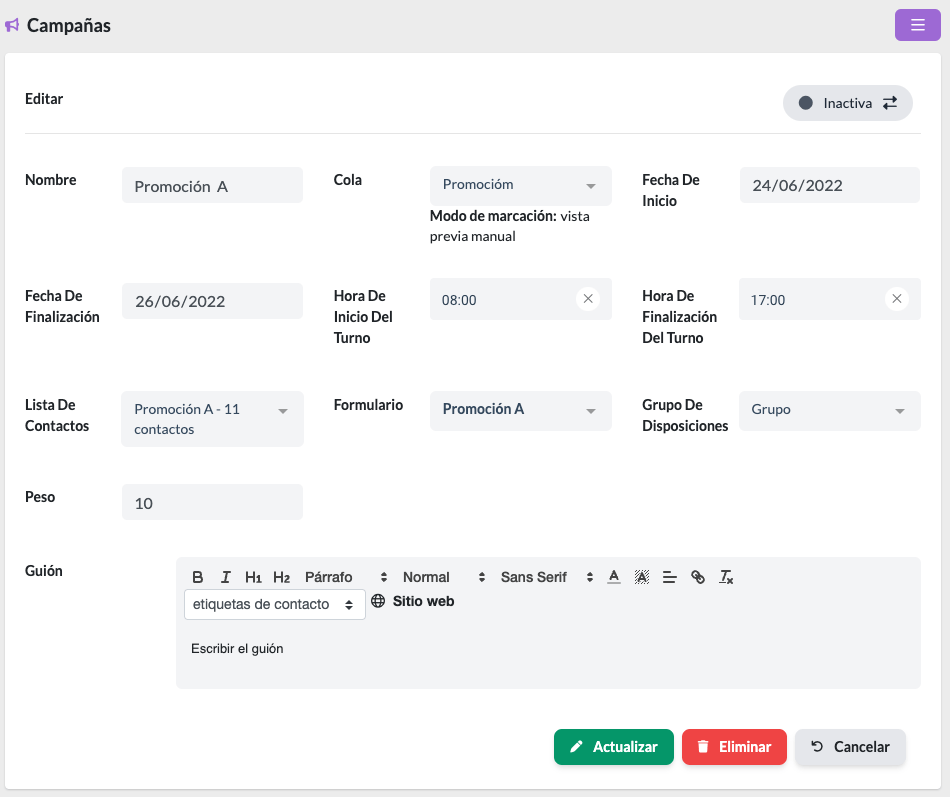Apply Heading 2 style
Viewport: 950px width, 797px height.
(281, 577)
